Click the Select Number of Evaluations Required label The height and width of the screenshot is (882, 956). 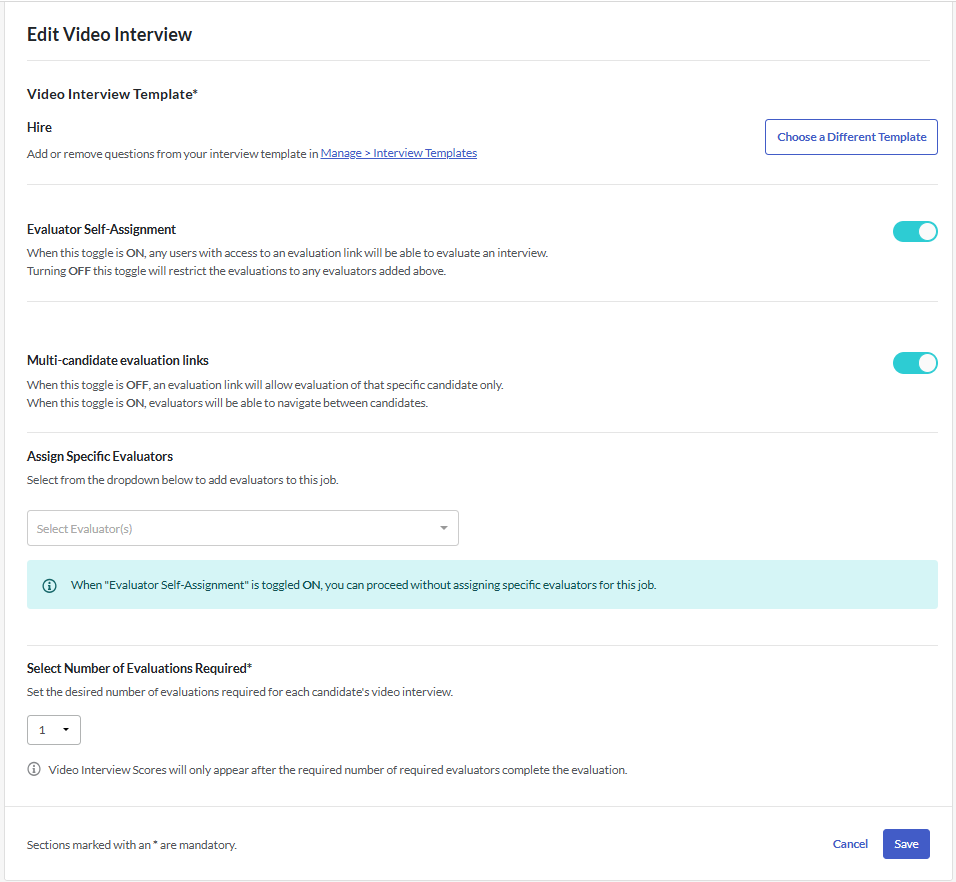click(x=139, y=668)
